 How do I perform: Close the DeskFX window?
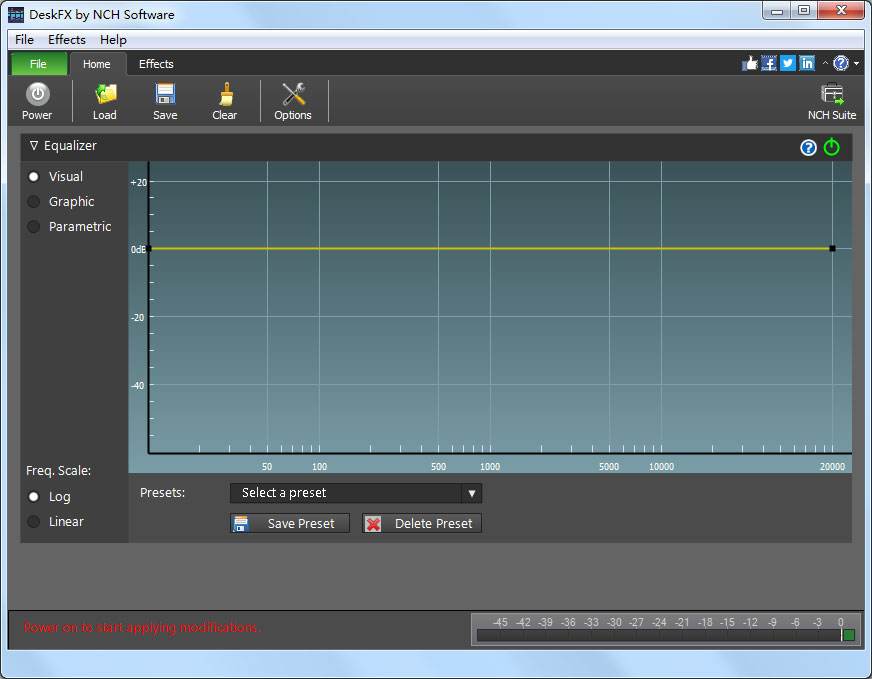pyautogui.click(x=841, y=11)
